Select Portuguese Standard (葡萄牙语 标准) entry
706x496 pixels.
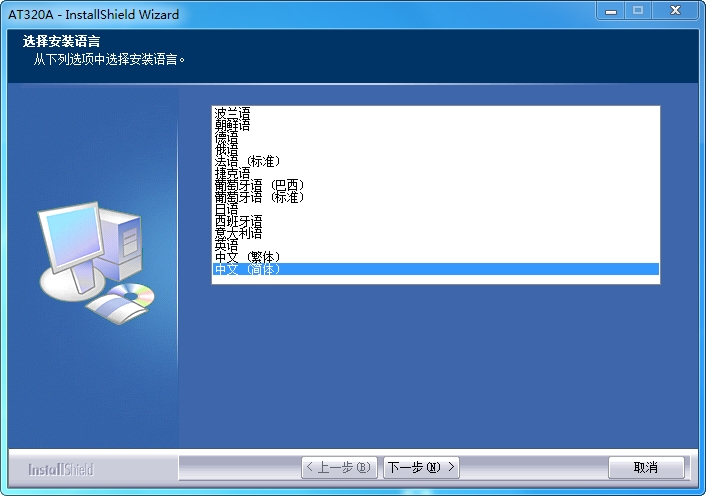[259, 197]
